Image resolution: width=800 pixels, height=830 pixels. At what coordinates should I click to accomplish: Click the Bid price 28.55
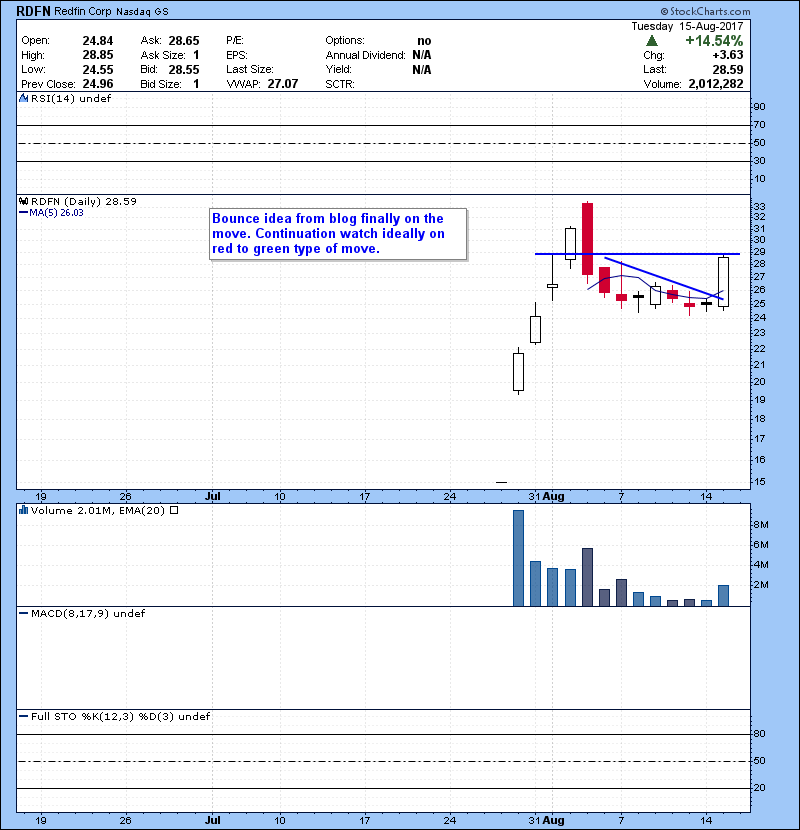(x=184, y=69)
